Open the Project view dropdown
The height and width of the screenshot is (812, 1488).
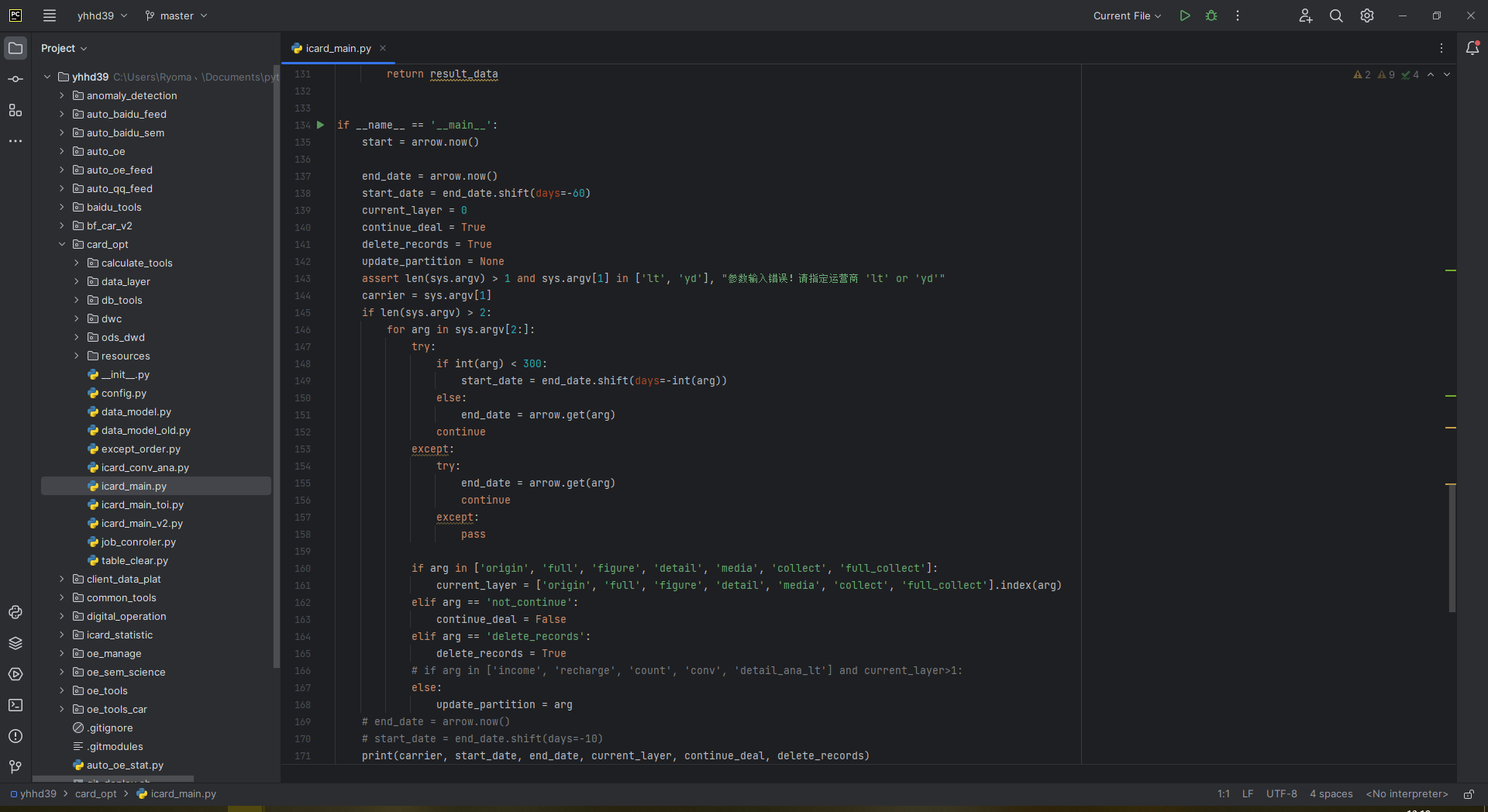click(64, 48)
